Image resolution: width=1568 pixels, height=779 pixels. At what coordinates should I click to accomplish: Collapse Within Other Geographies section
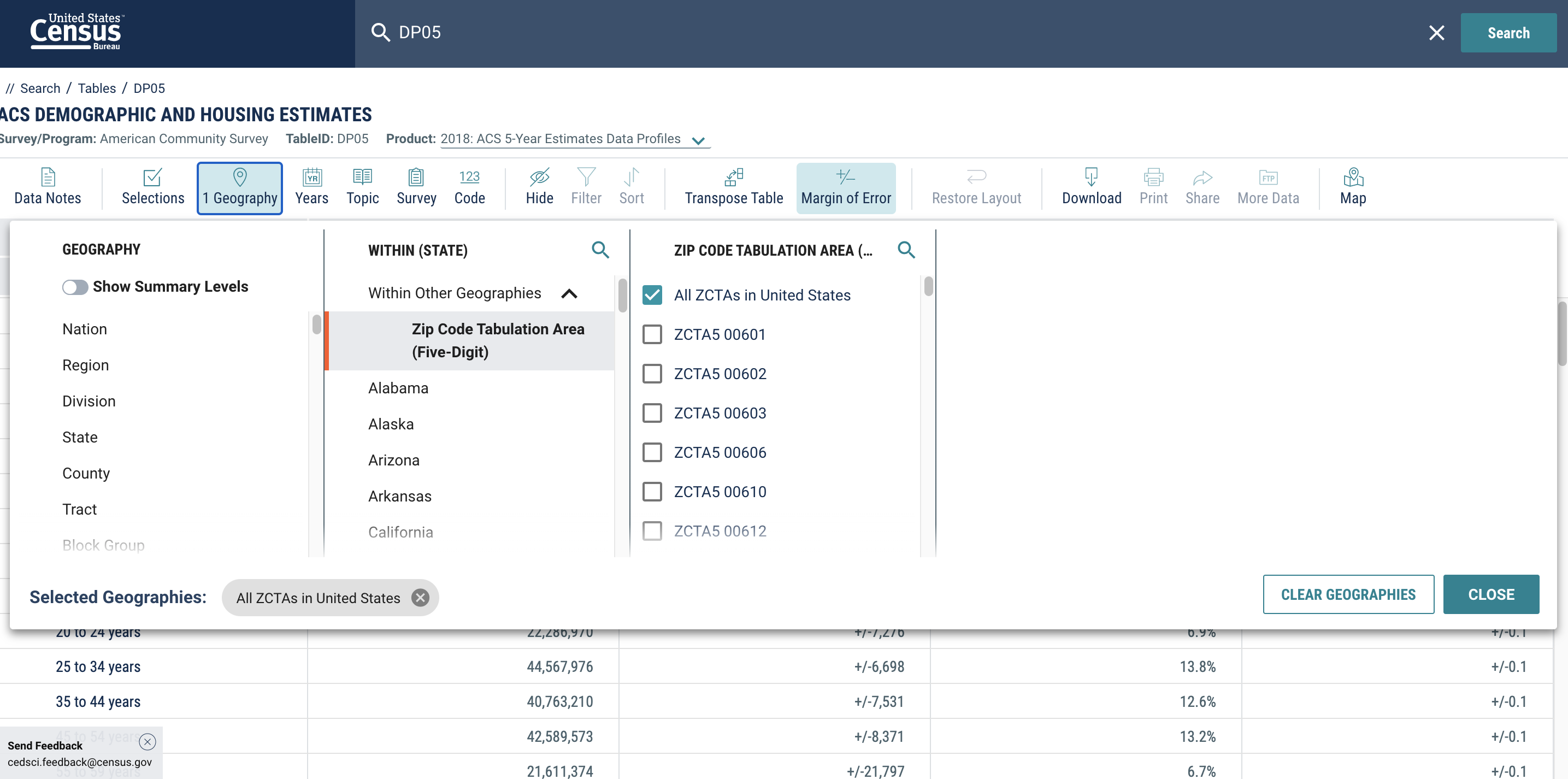coord(569,293)
